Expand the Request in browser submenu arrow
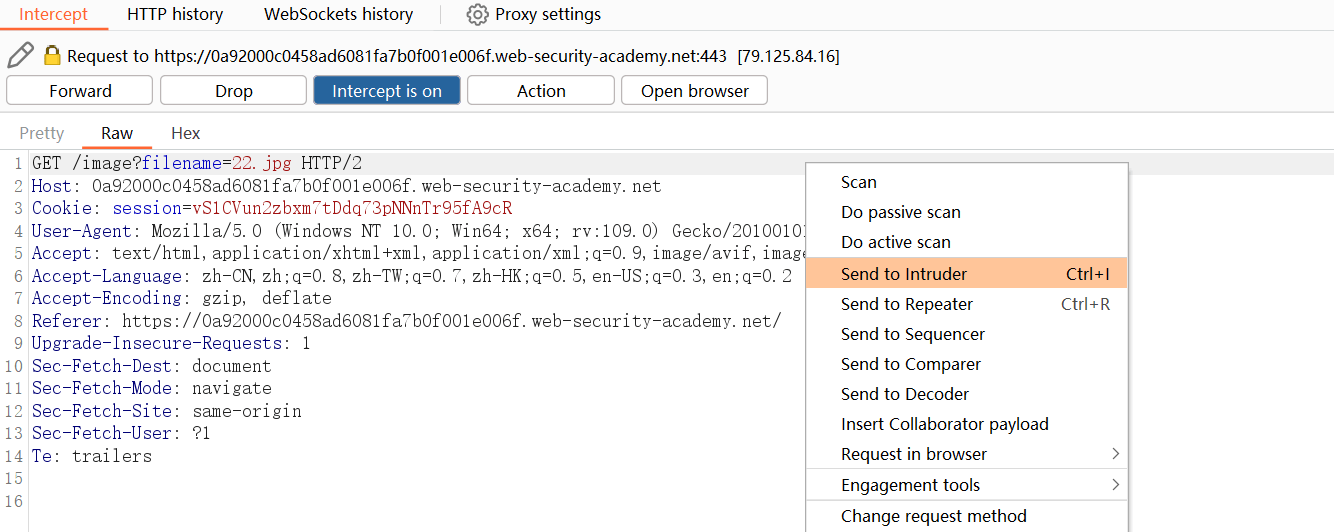 click(x=1115, y=454)
